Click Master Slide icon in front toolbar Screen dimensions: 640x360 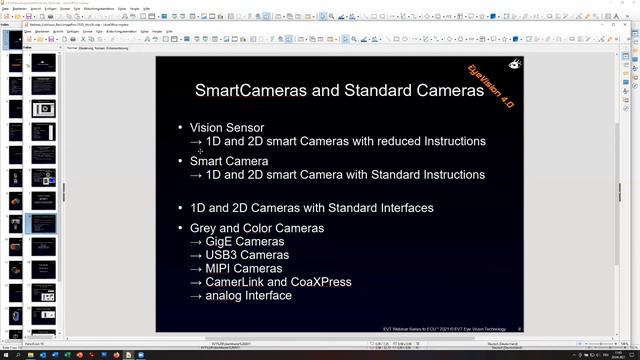186,39
